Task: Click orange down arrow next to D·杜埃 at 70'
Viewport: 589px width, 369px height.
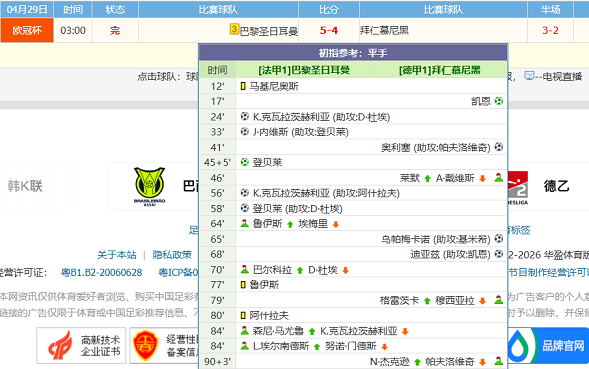Action: click(346, 270)
